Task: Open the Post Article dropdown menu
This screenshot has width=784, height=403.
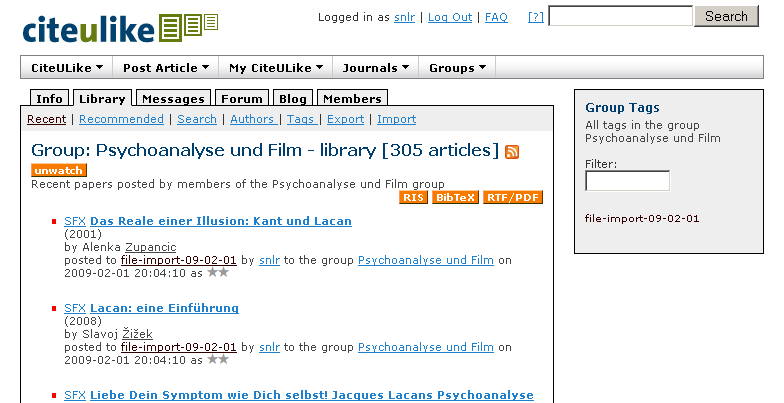Action: [166, 68]
